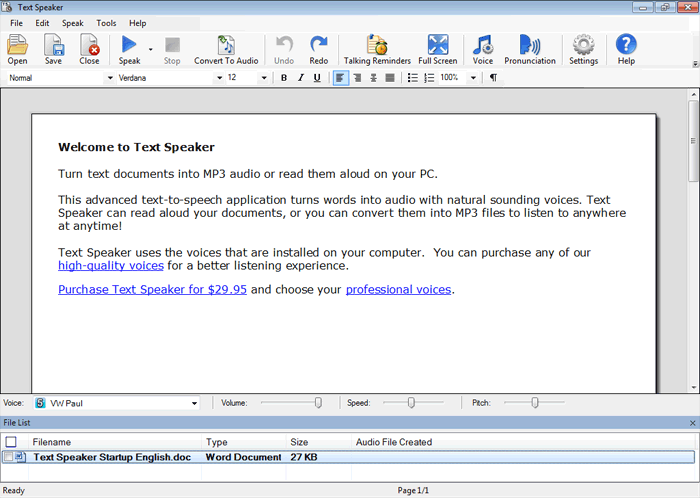Tick the select-all checkbox in File List header
Image resolution: width=700 pixels, height=498 pixels.
coord(11,441)
